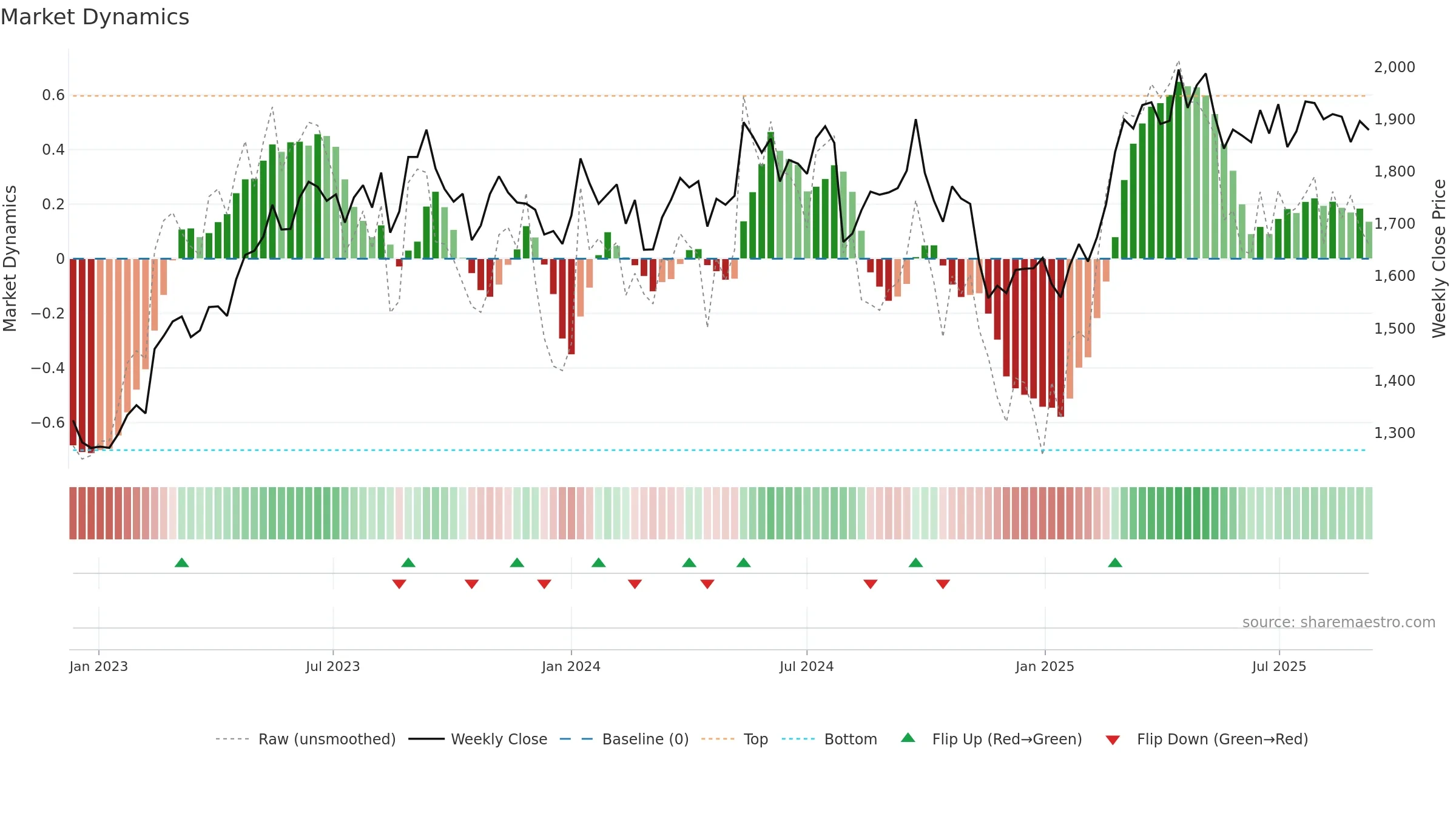Click the cyan dotted Bottom line sample in legend

tap(798, 739)
